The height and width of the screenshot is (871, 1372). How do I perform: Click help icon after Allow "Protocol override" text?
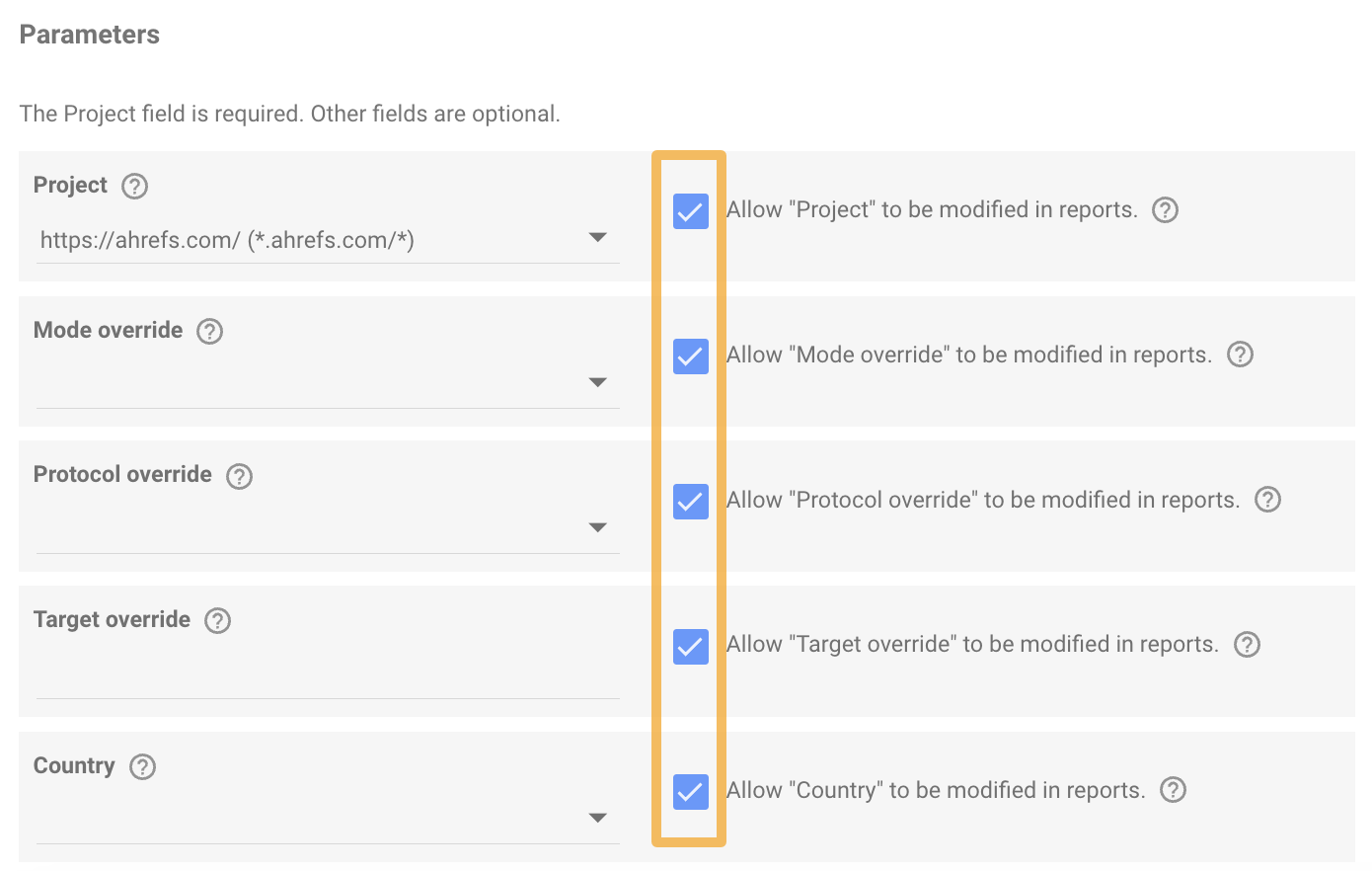coord(1267,500)
